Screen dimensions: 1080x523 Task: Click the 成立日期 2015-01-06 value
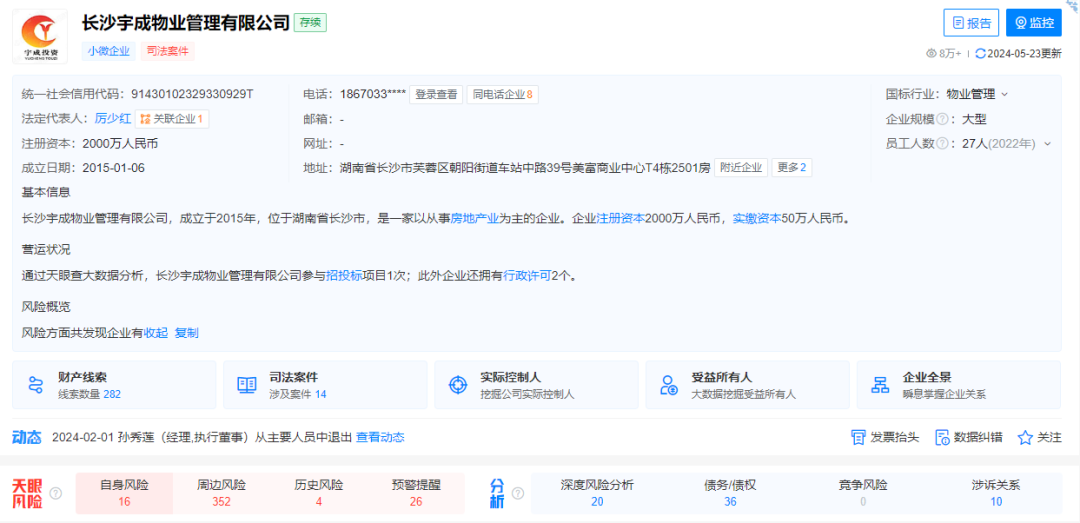(114, 167)
